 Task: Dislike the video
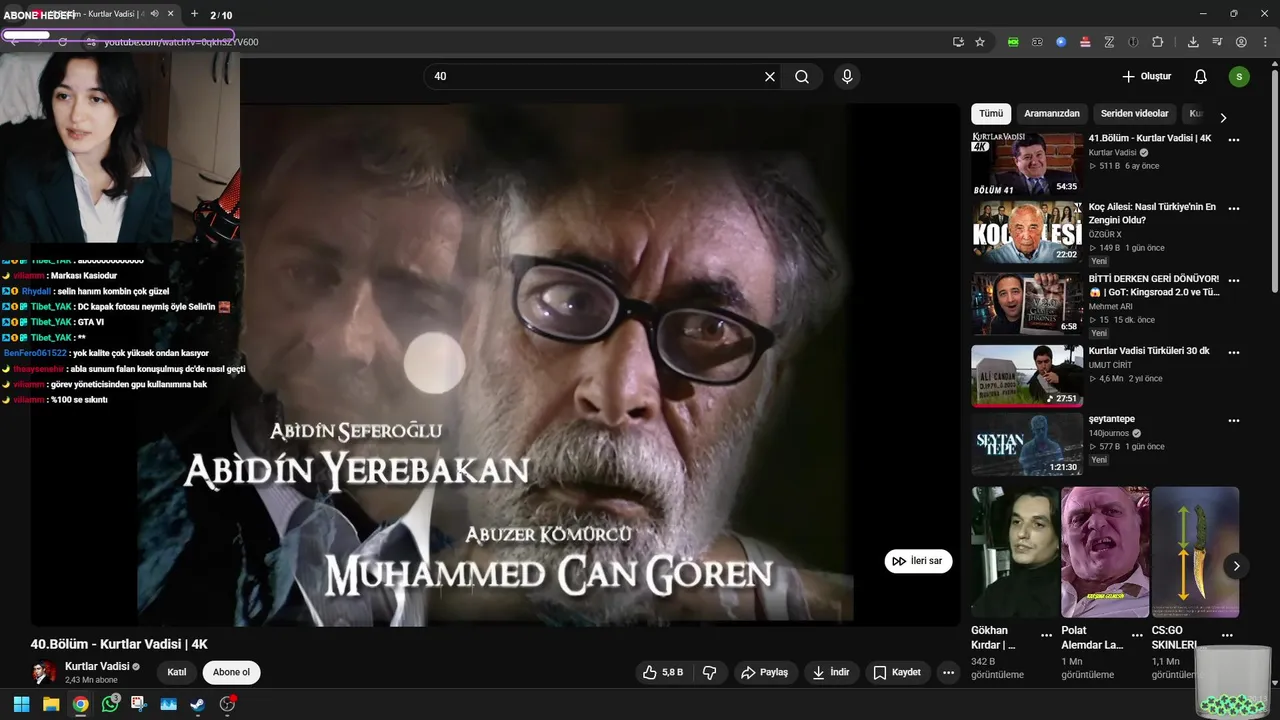tap(710, 673)
